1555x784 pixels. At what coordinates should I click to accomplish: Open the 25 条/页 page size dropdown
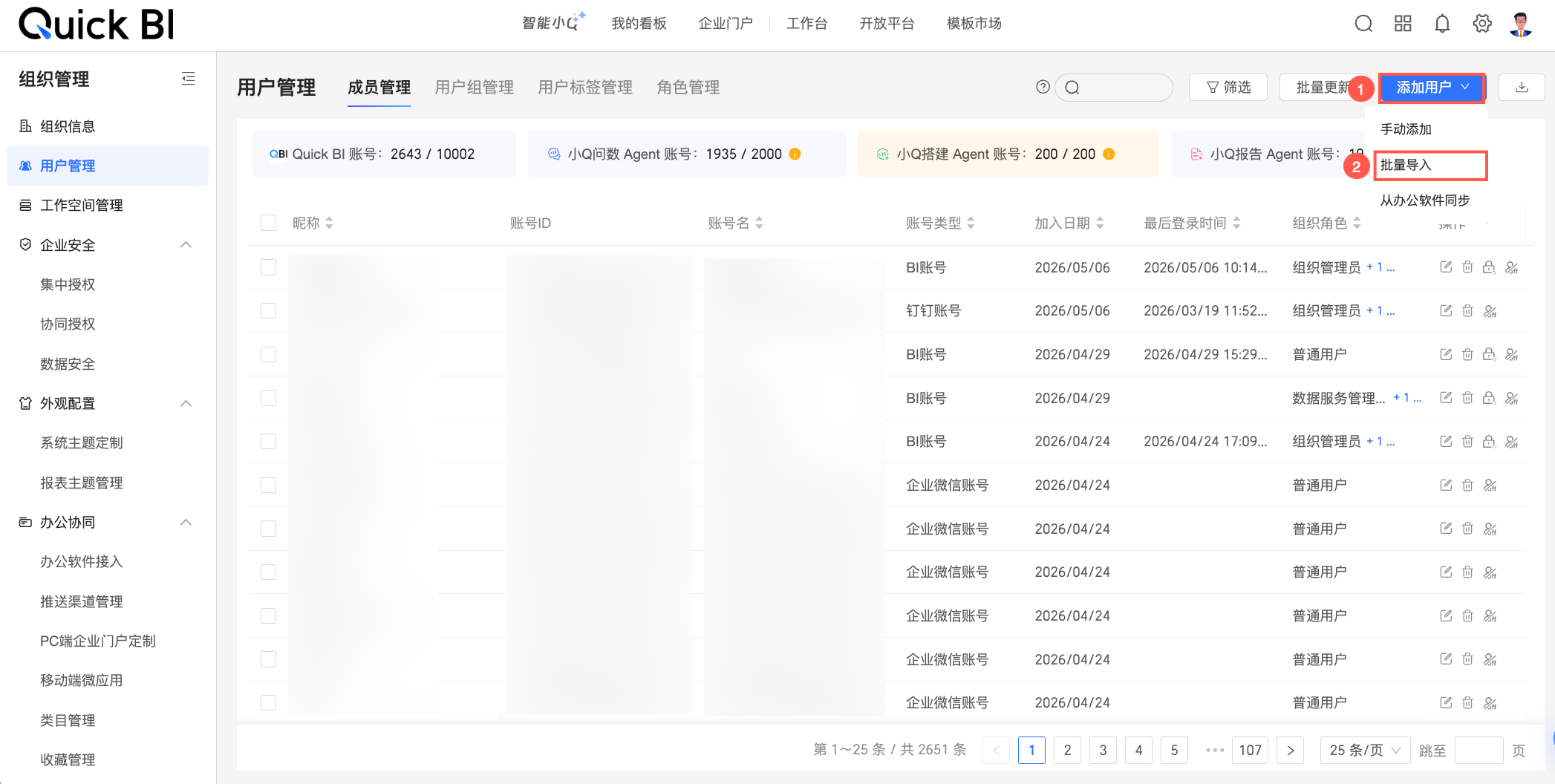click(x=1365, y=750)
